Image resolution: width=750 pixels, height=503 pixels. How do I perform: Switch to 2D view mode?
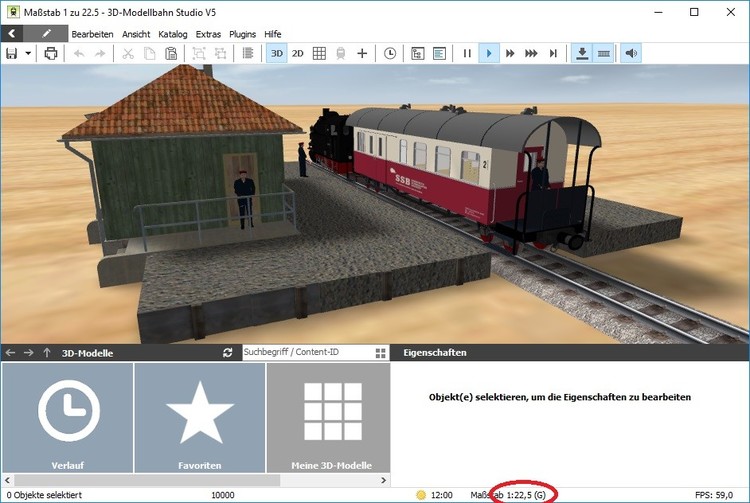click(298, 53)
